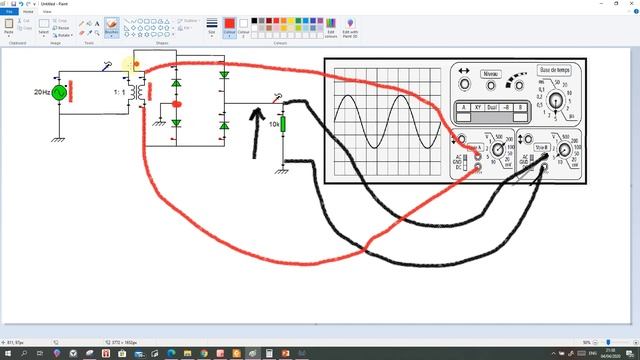640x360 pixels.
Task: Pick the black colour swatch
Action: click(254, 21)
